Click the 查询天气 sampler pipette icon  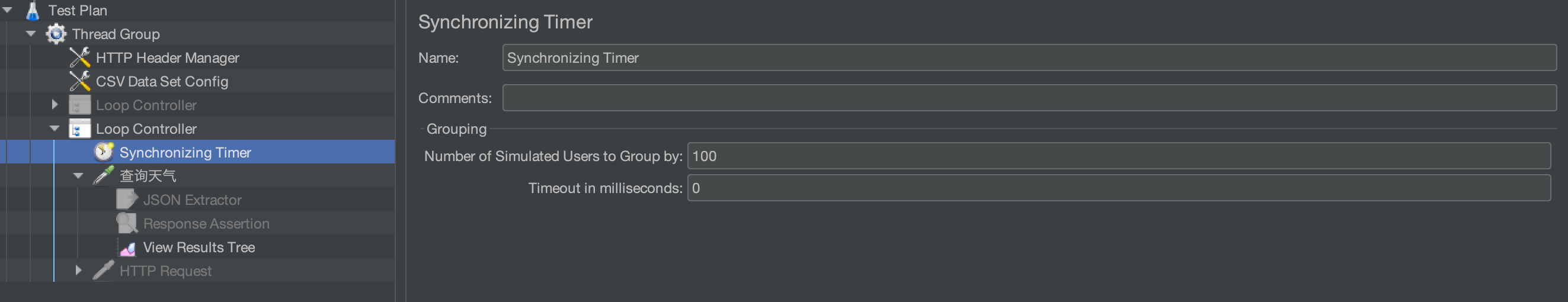tap(104, 176)
